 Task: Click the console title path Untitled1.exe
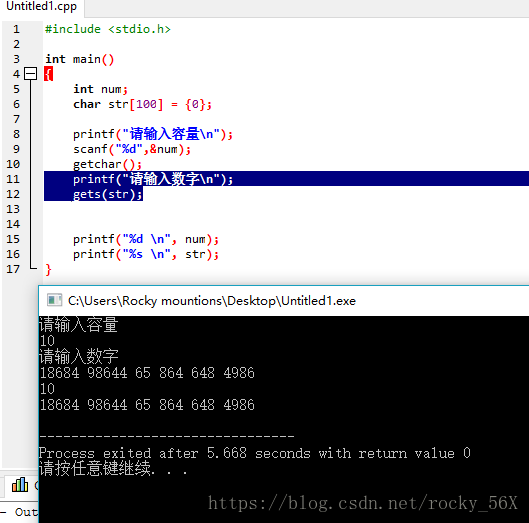212,301
